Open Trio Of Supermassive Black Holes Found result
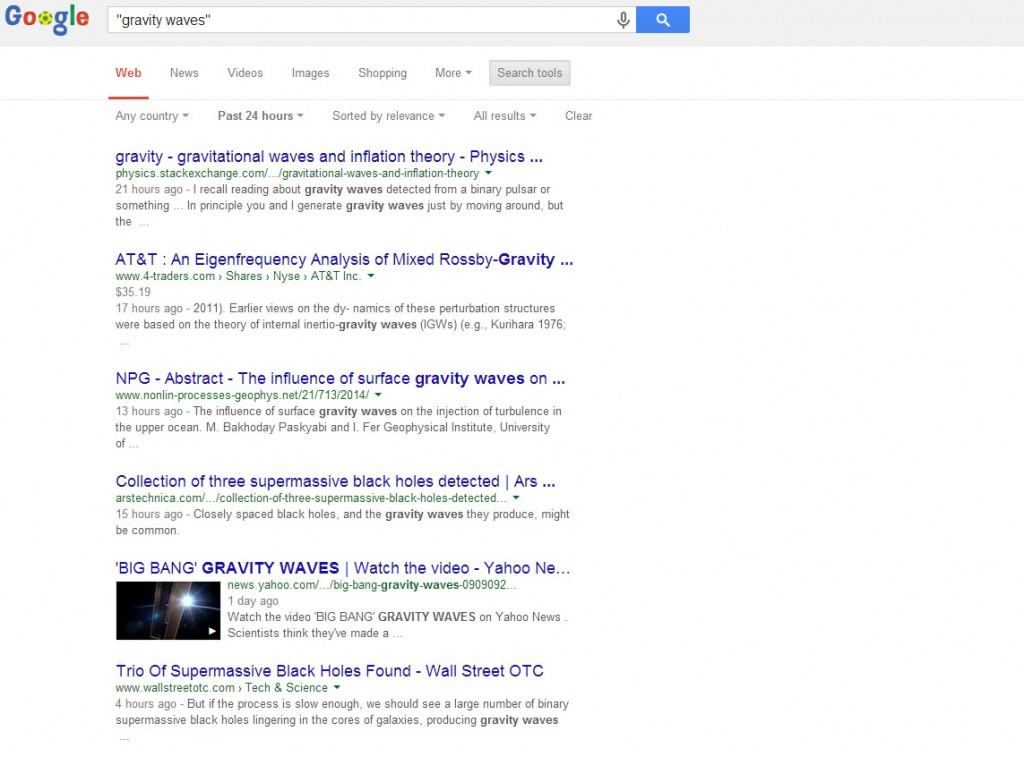The height and width of the screenshot is (757, 1024). (x=329, y=671)
